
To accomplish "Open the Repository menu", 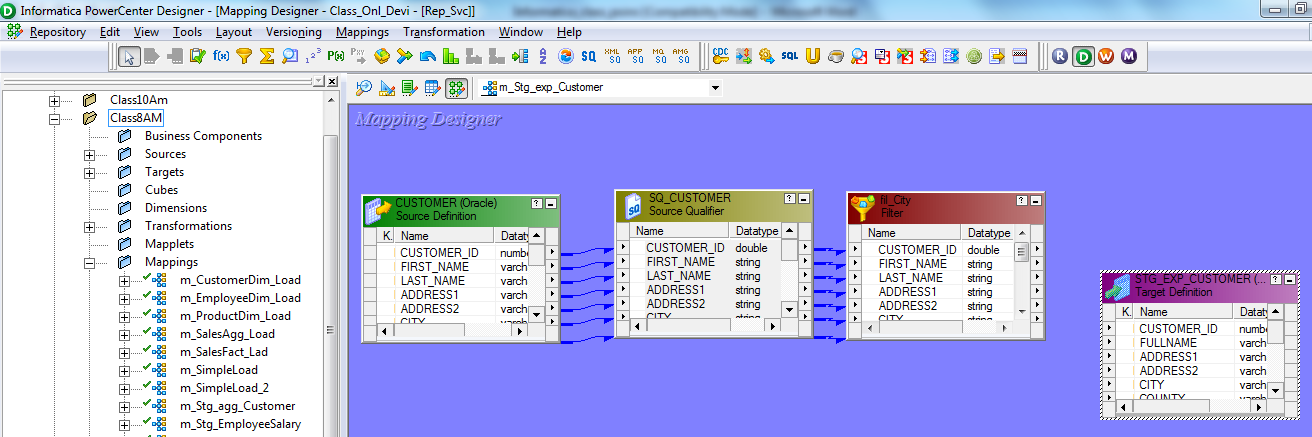I will (57, 32).
